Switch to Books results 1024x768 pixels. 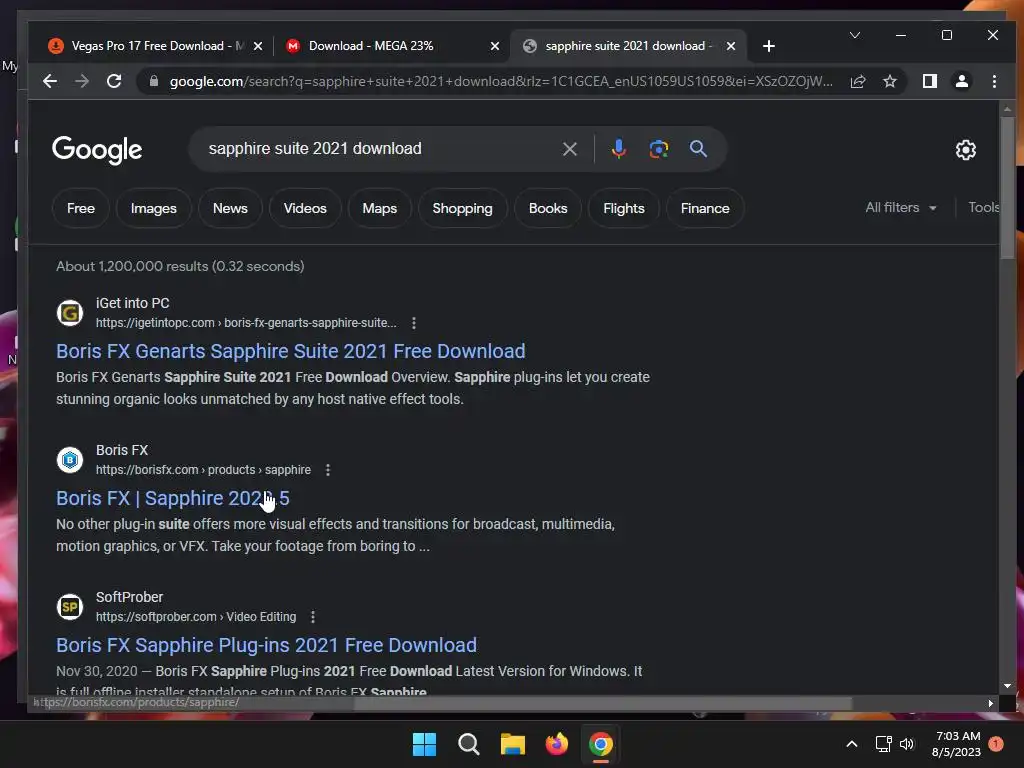pyautogui.click(x=548, y=208)
